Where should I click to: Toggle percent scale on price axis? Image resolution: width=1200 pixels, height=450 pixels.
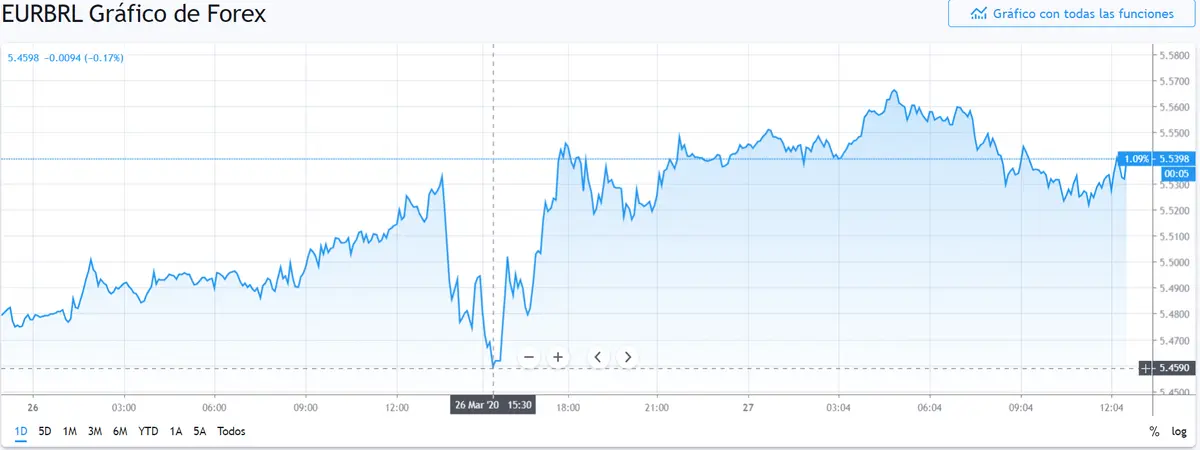(1154, 431)
